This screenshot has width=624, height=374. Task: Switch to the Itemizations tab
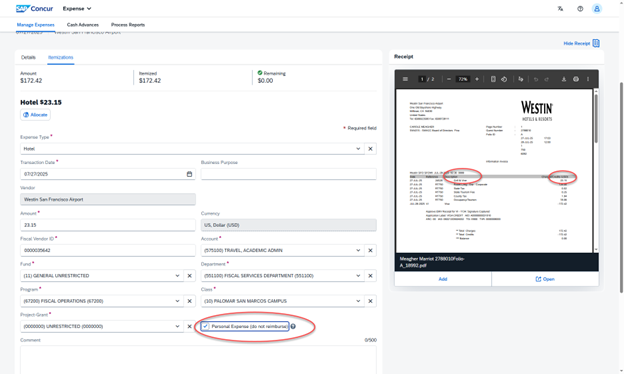pos(60,57)
